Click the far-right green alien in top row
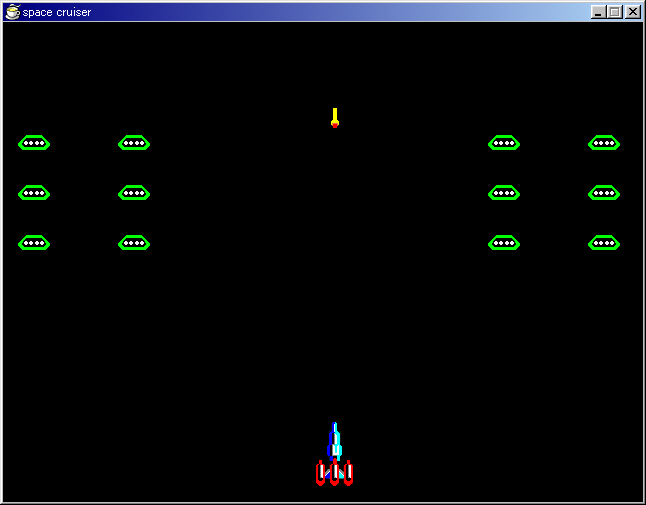Image resolution: width=646 pixels, height=505 pixels. pos(604,143)
